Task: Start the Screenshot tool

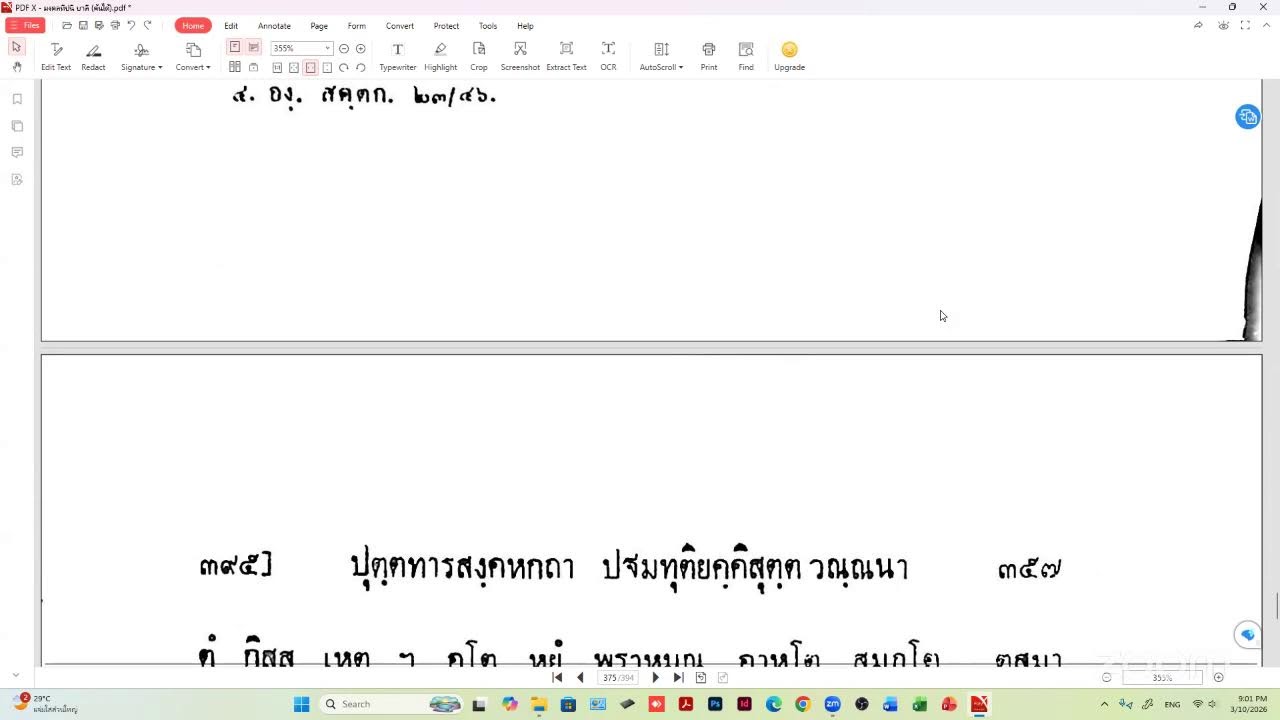Action: pos(520,56)
